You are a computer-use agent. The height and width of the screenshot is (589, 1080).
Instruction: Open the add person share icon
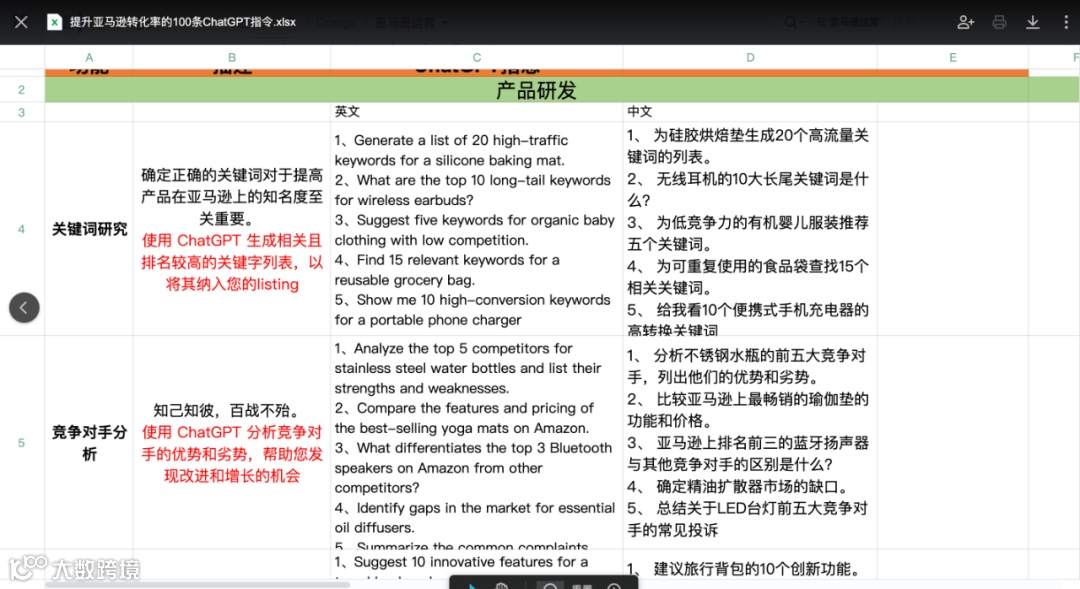tap(966, 22)
